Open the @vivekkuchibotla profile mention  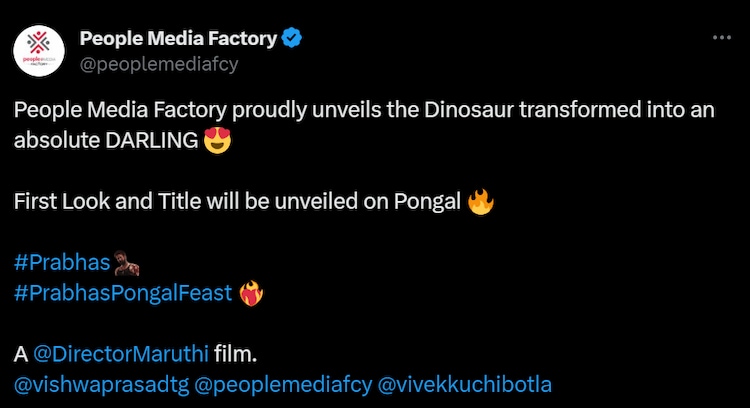click(465, 384)
